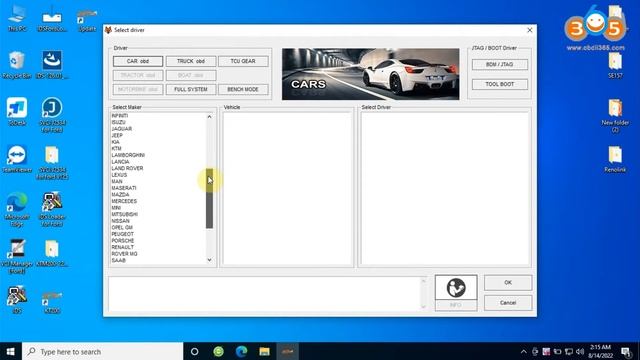Image resolution: width=640 pixels, height=360 pixels.
Task: Select LEXUS in the maker list
Action: (119, 175)
